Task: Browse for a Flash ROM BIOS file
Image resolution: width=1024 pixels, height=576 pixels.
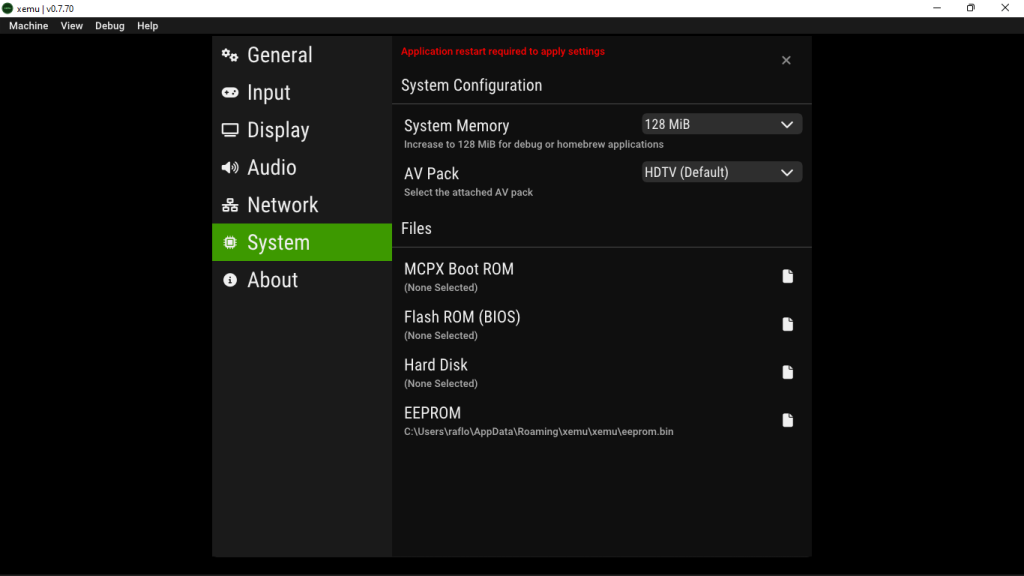Action: [x=787, y=323]
